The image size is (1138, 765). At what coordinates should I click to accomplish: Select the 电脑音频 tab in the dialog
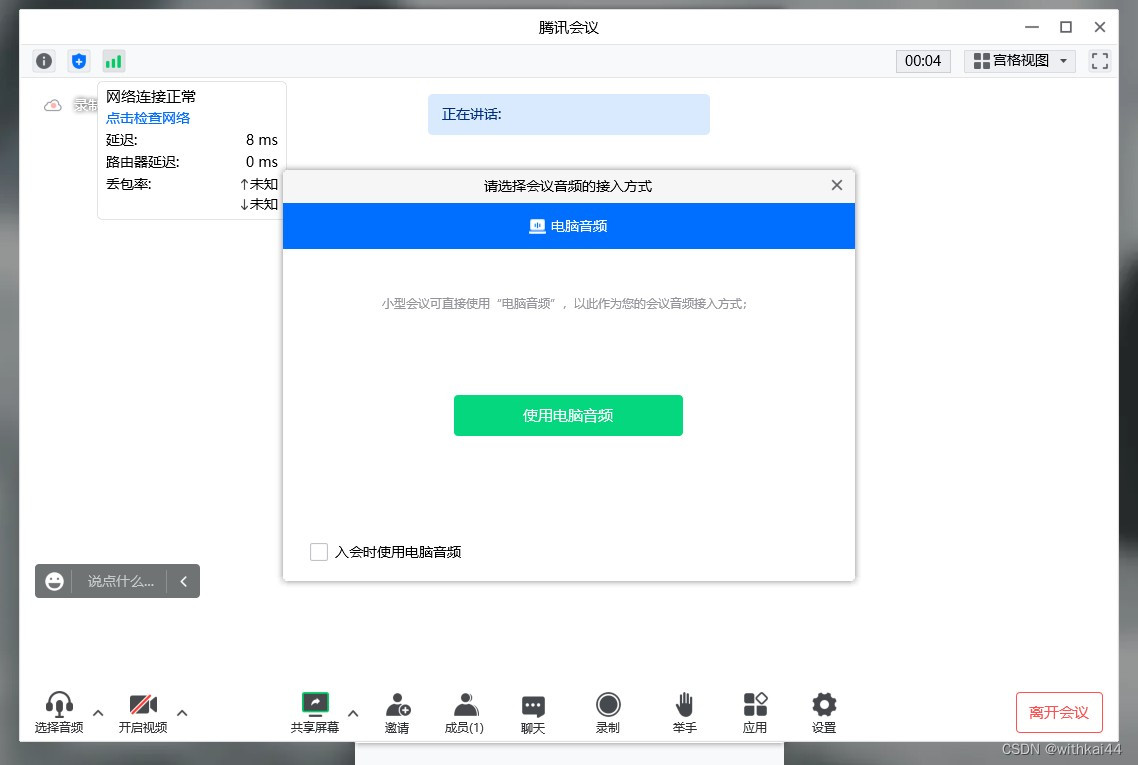[568, 226]
